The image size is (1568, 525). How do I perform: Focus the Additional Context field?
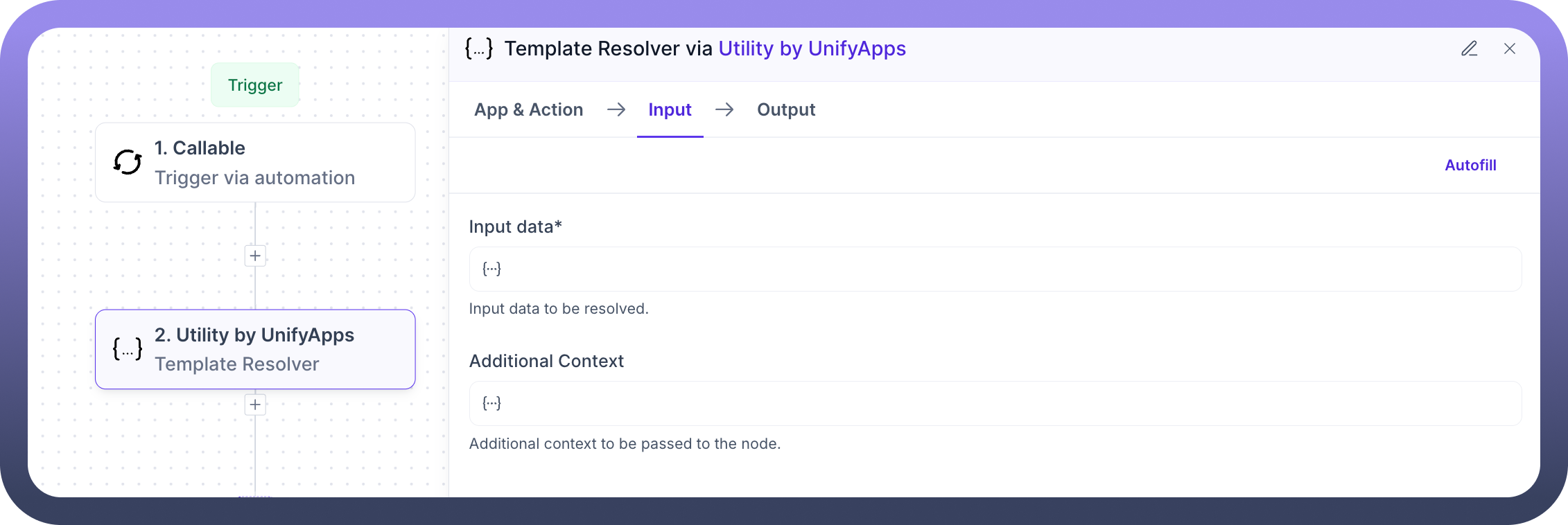click(x=995, y=403)
